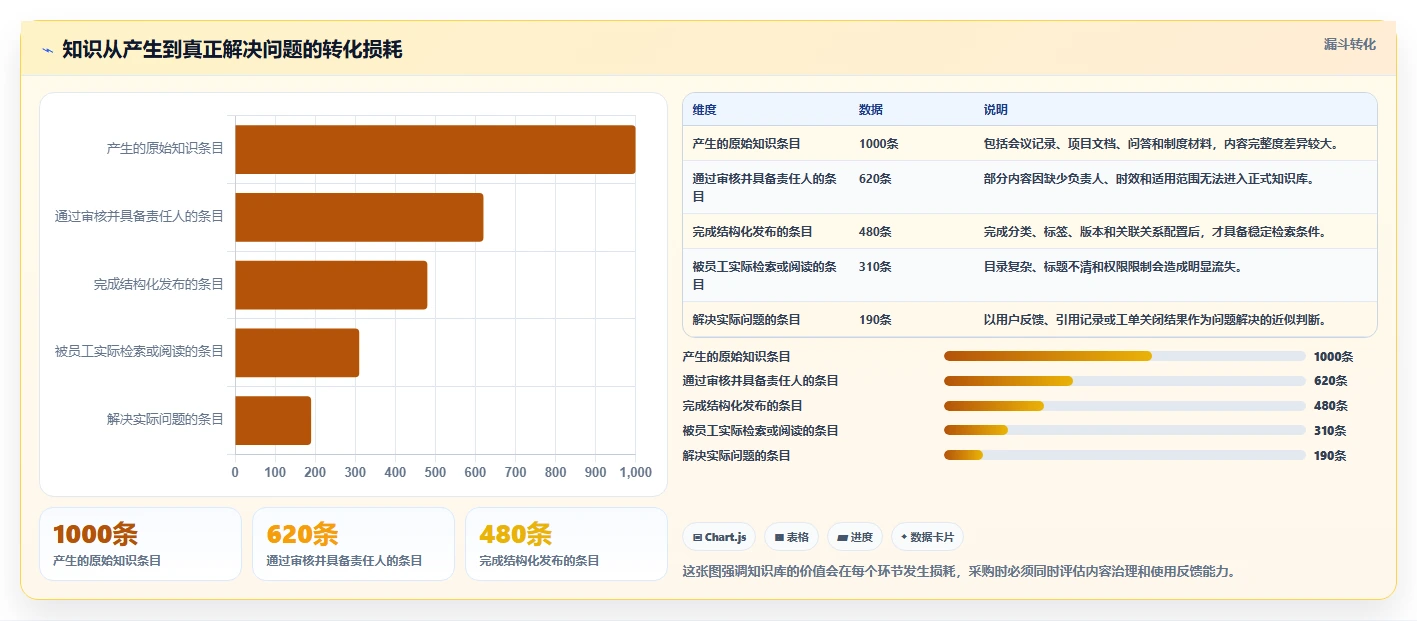The width and height of the screenshot is (1417, 621).
Task: Click the 190条 progress bar
Action: point(1125,455)
